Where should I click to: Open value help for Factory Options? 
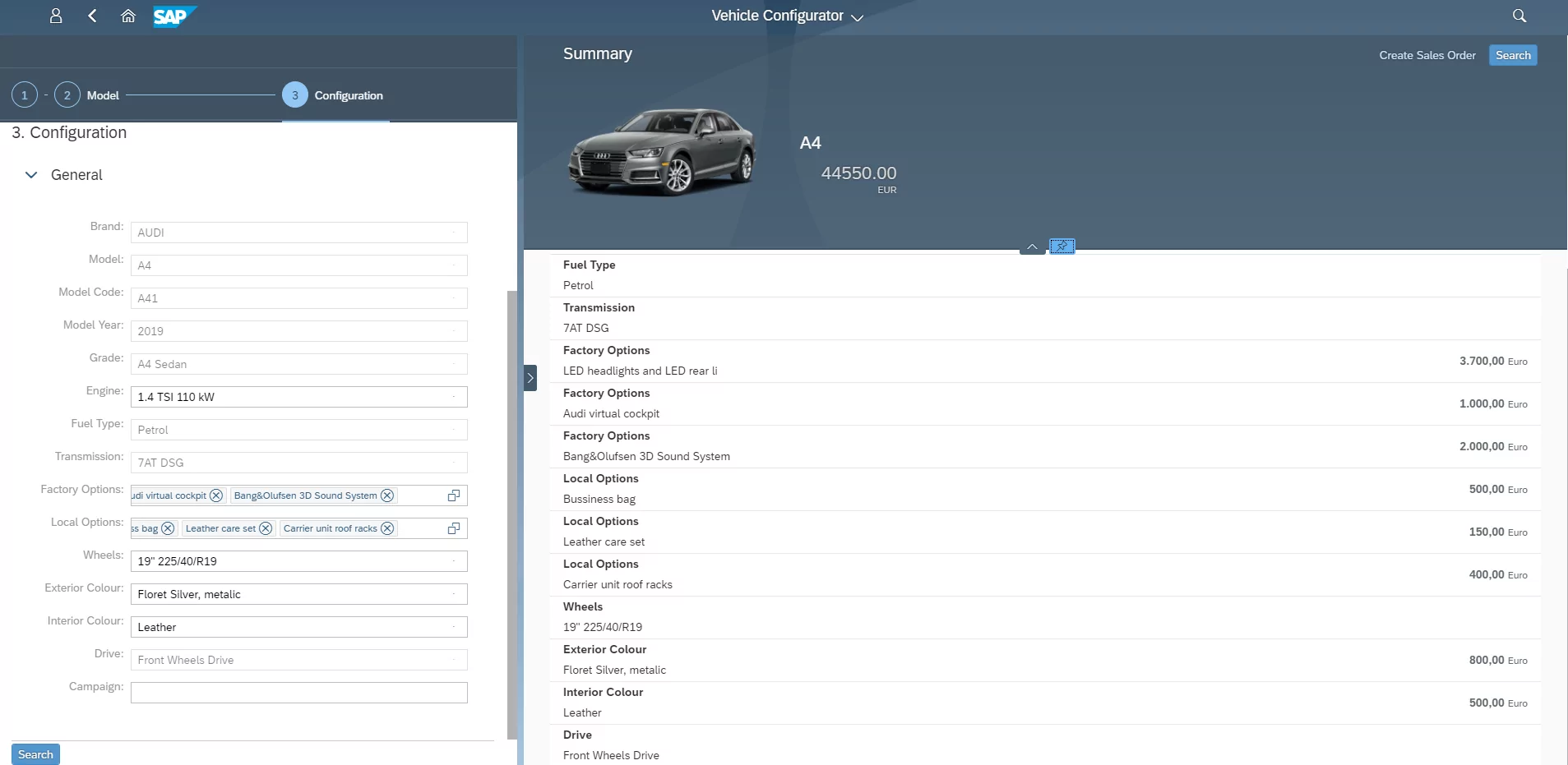[454, 495]
